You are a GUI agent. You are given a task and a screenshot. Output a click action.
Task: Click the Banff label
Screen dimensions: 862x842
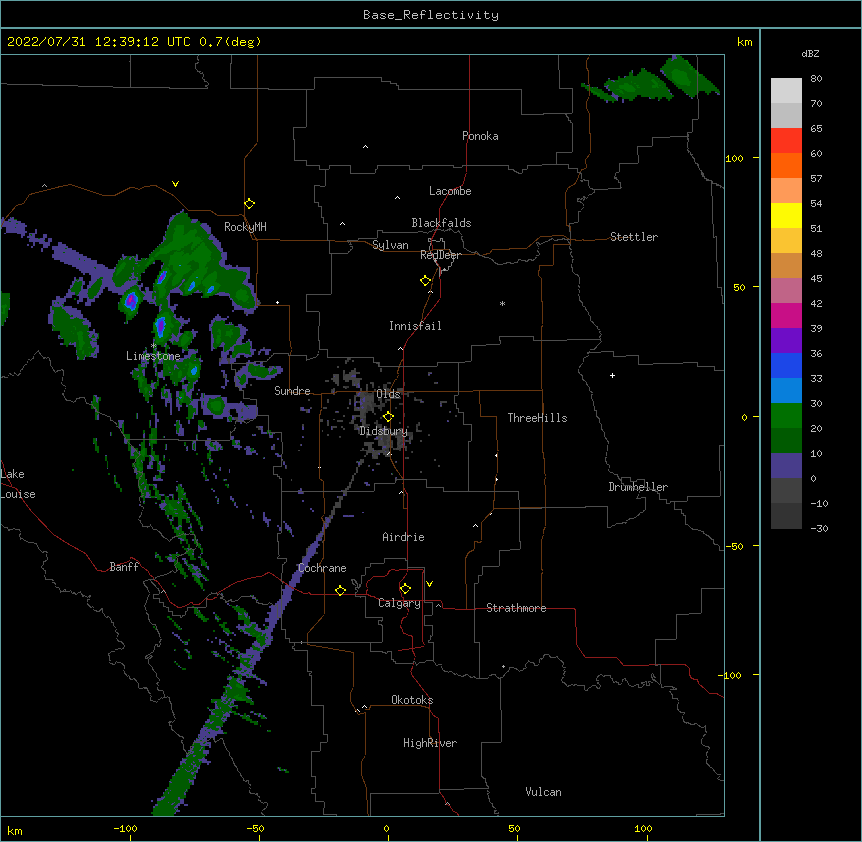[x=124, y=567]
